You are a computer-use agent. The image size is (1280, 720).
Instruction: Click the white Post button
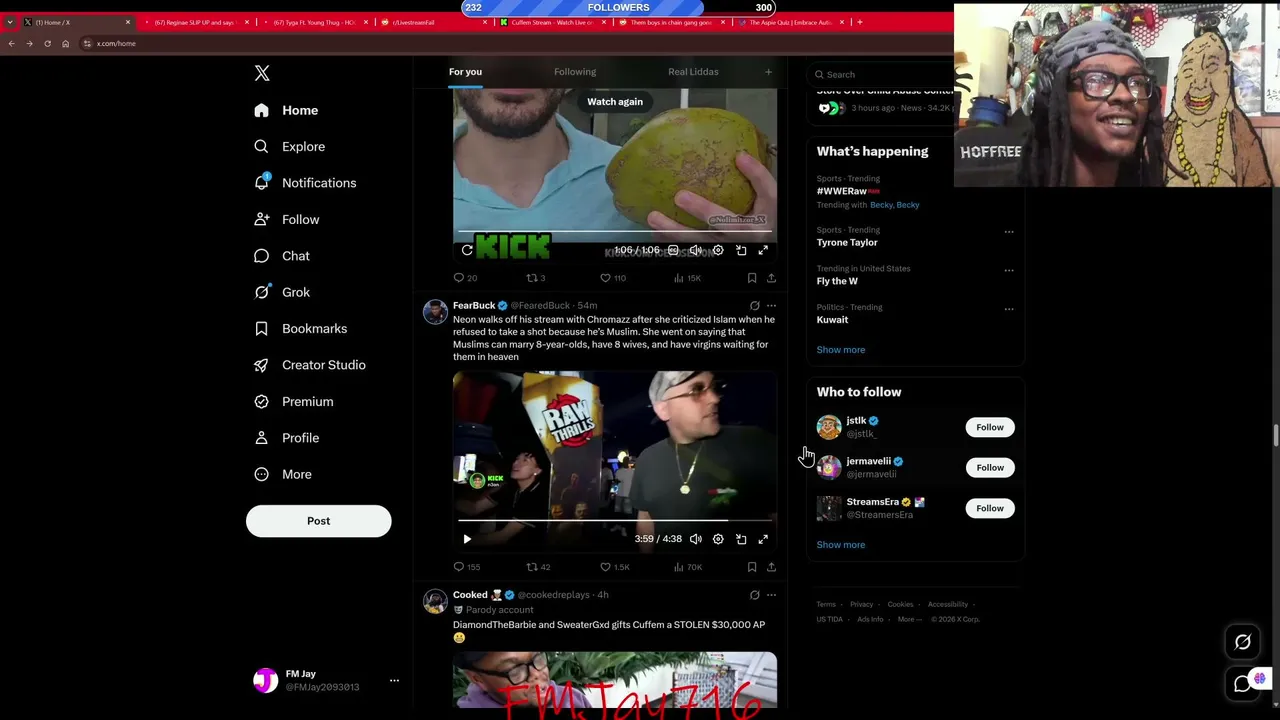(x=319, y=521)
